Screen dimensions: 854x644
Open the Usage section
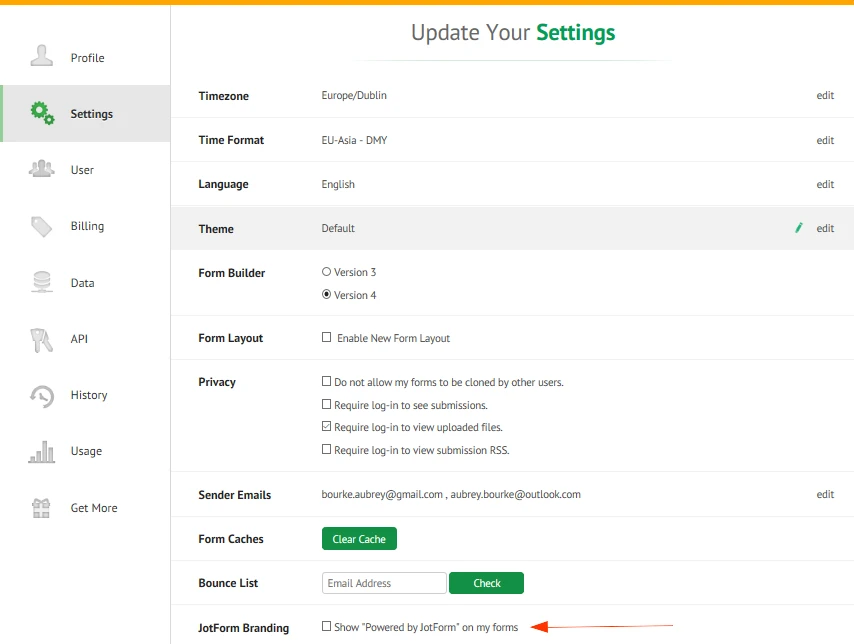(85, 451)
